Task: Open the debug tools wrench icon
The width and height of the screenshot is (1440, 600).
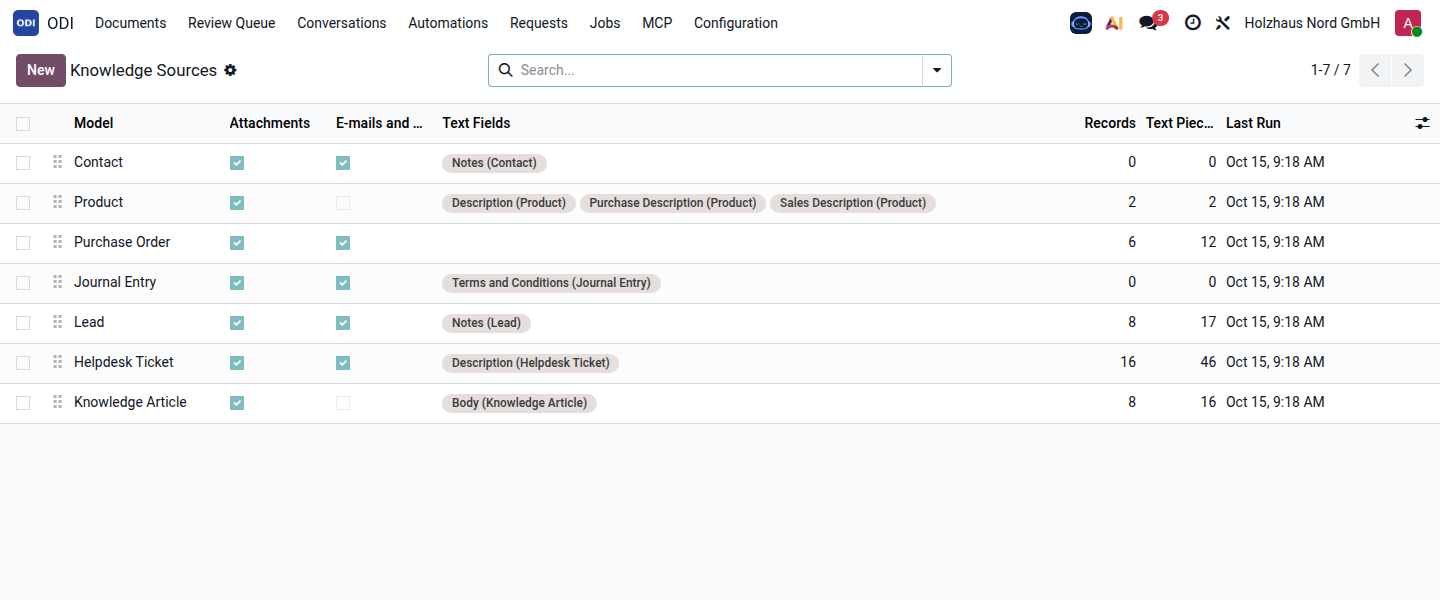Action: [x=1223, y=23]
